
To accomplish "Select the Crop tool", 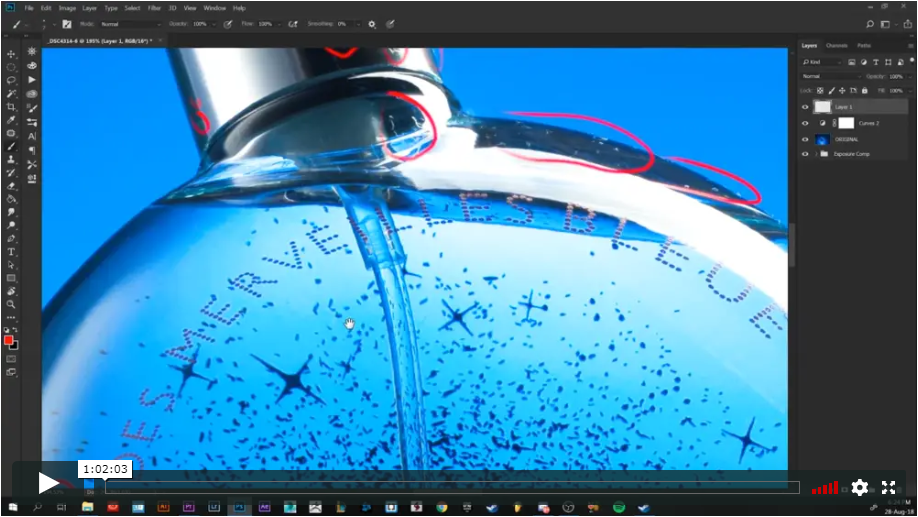I will tap(11, 107).
